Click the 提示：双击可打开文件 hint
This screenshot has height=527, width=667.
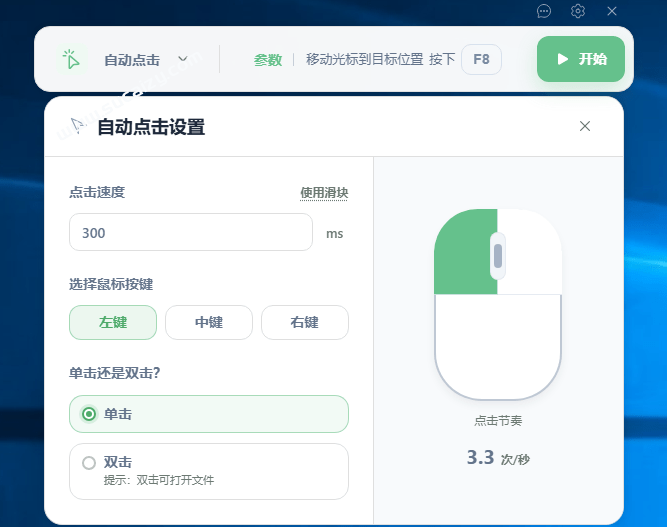[x=159, y=480]
